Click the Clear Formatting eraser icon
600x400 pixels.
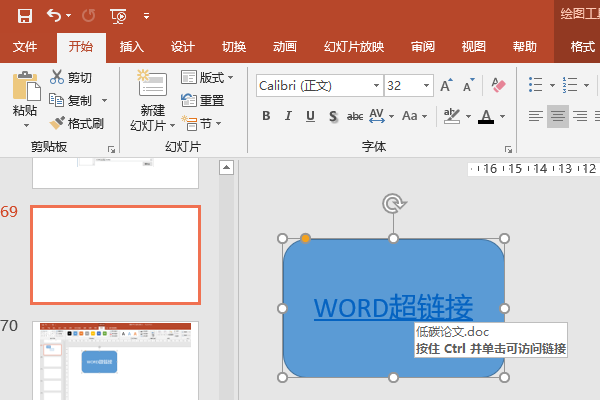[x=500, y=86]
